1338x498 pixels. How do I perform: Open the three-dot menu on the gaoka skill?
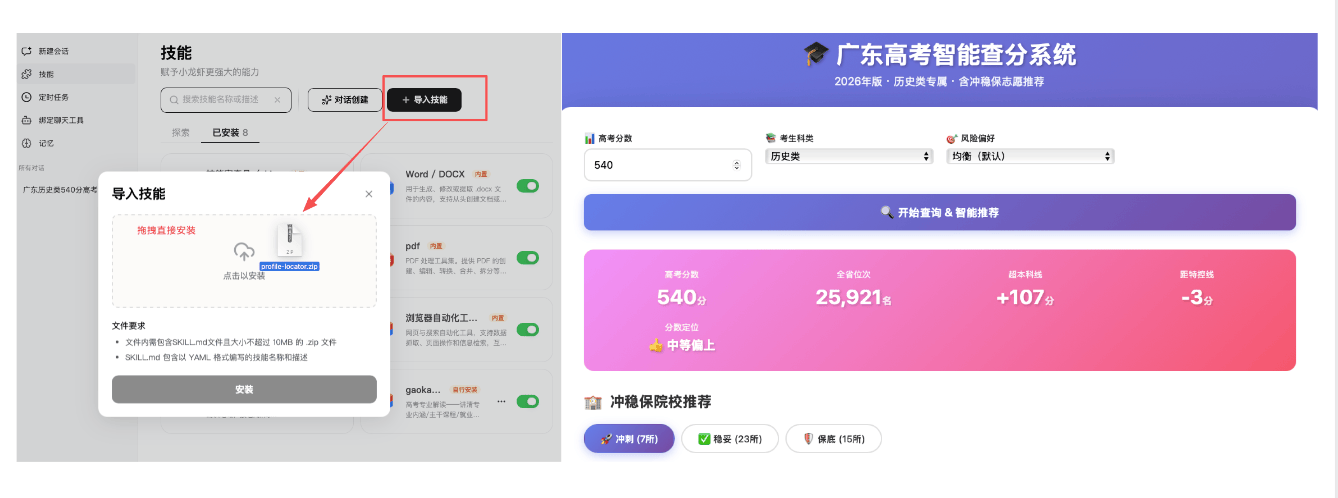pos(501,401)
